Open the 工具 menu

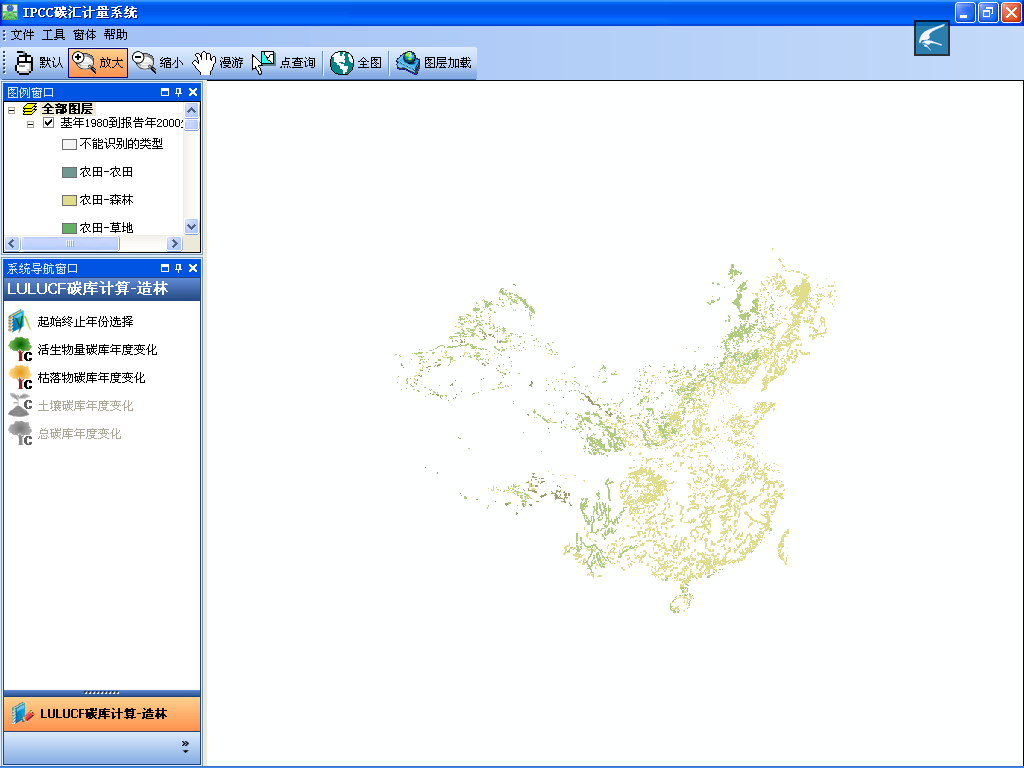53,35
